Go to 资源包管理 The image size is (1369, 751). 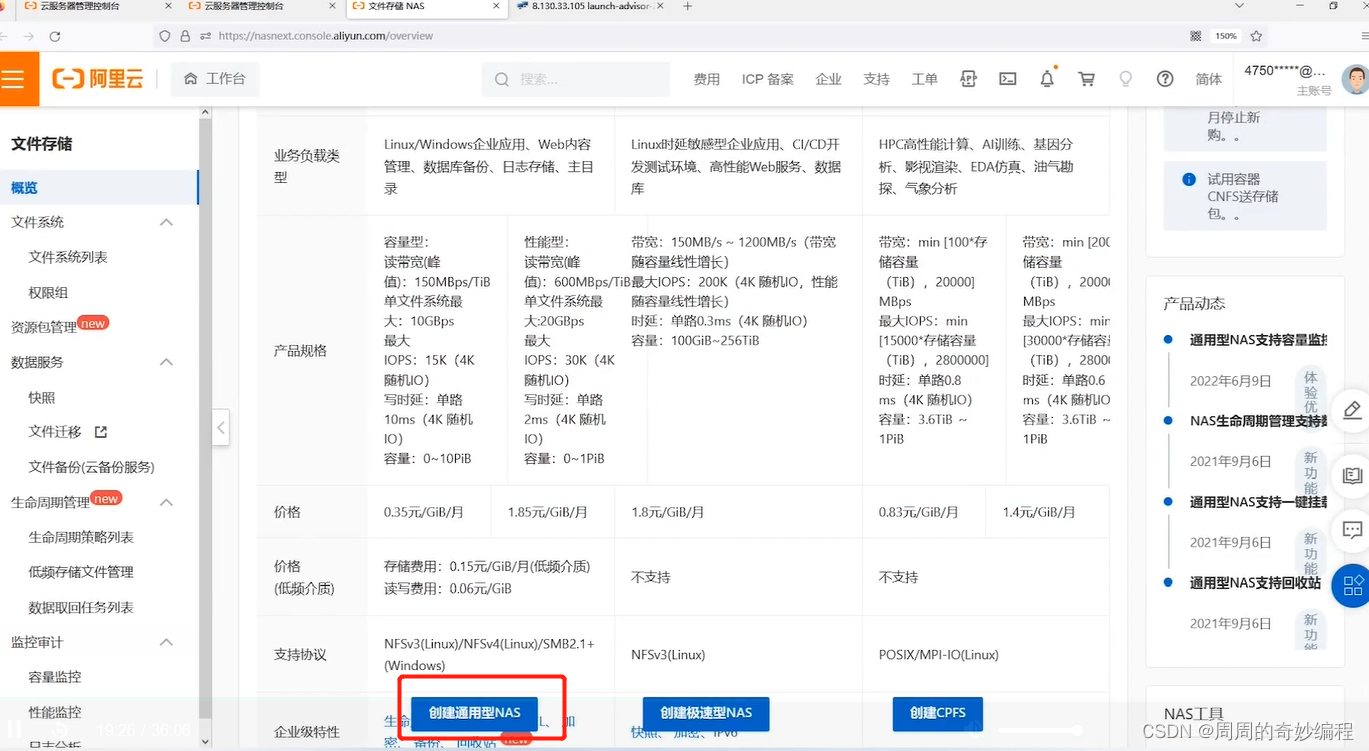[44, 327]
